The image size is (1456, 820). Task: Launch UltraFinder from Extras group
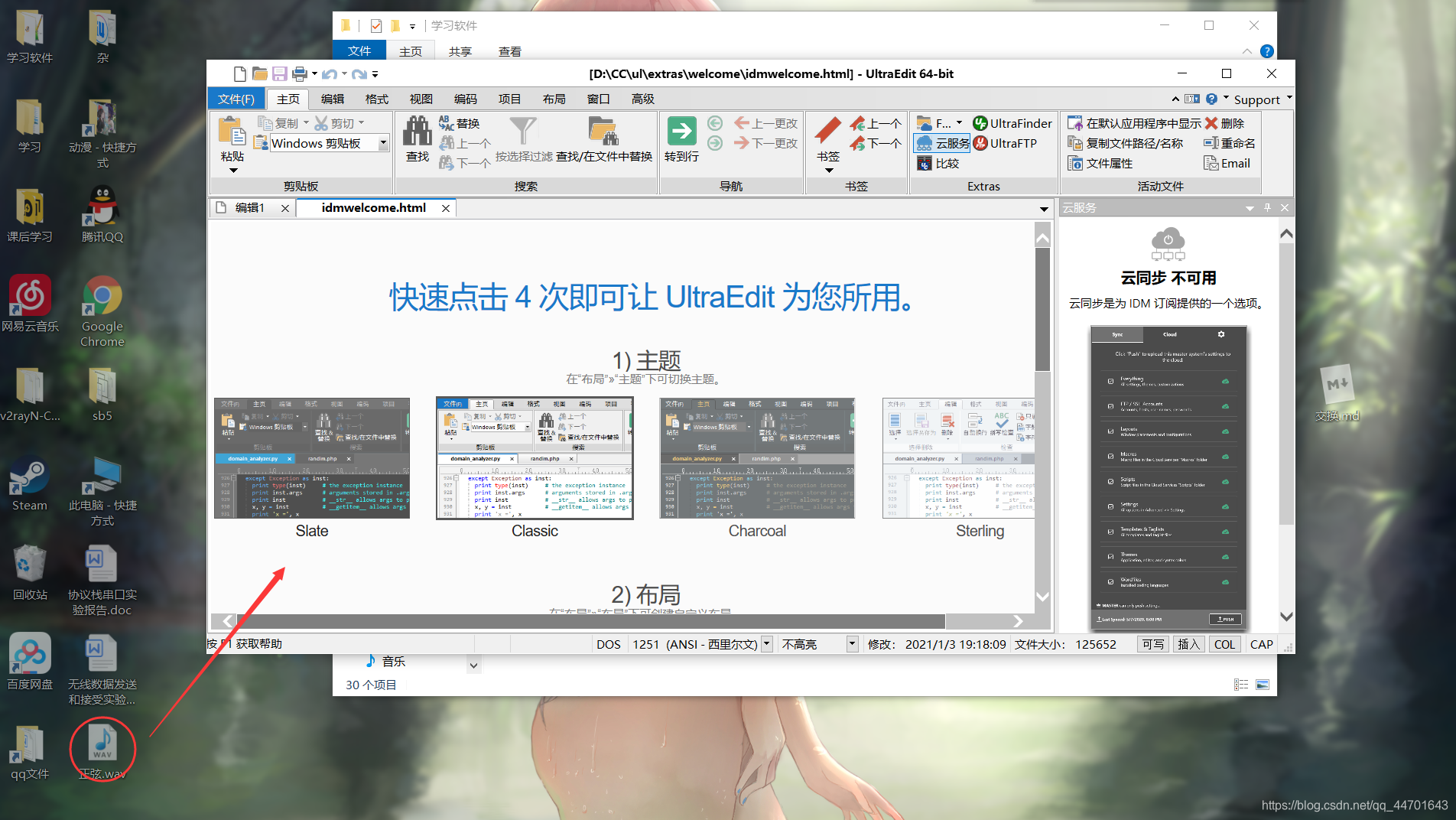(1012, 123)
